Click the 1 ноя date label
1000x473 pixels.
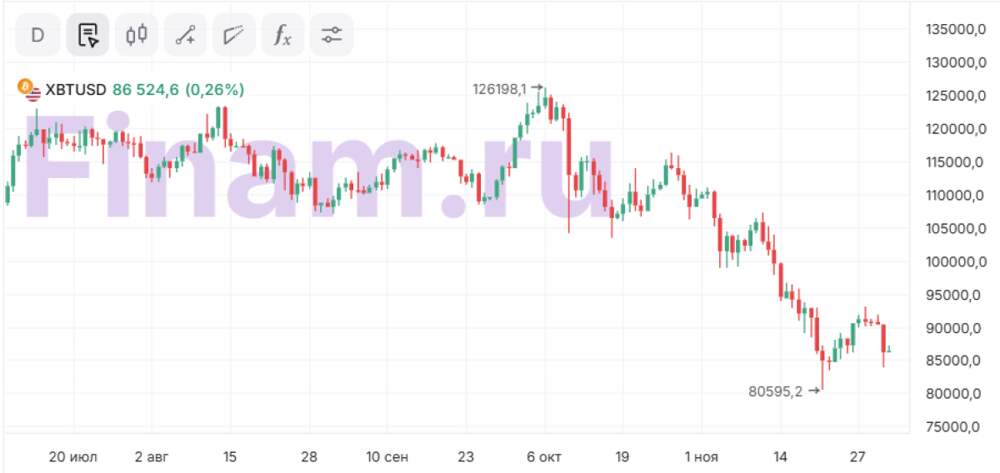click(700, 457)
